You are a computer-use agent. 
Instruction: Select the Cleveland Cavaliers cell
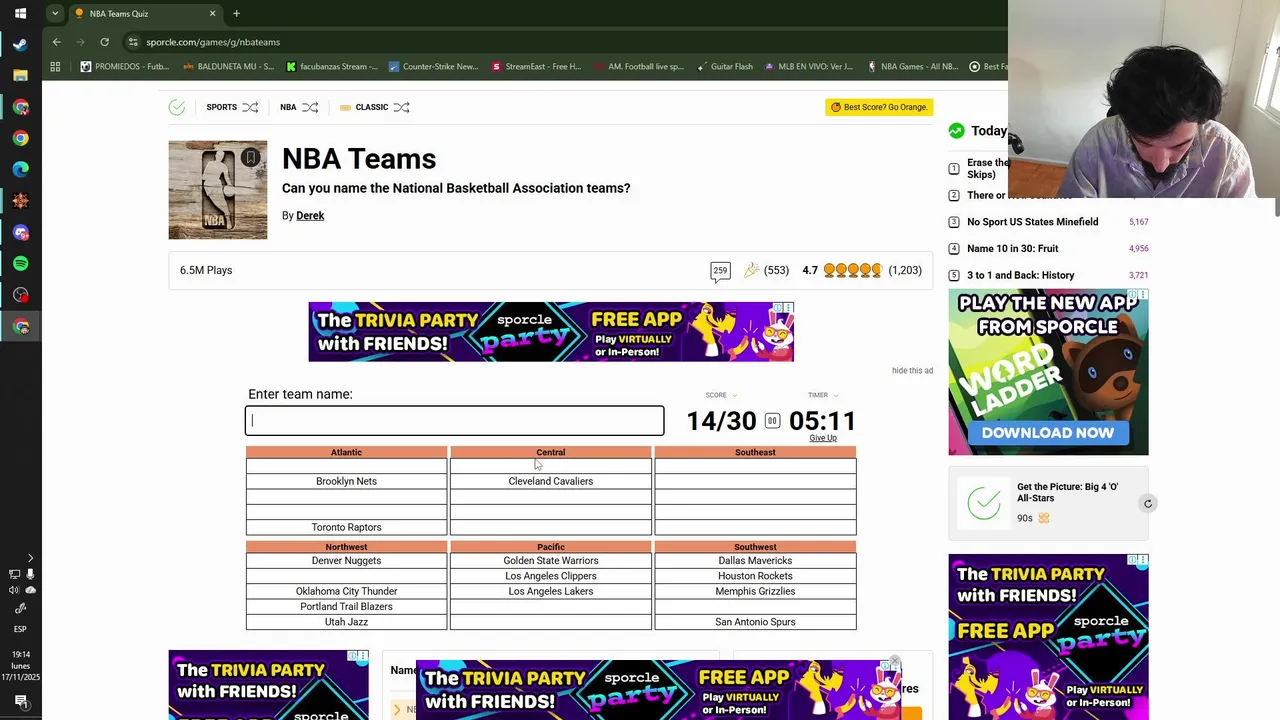pos(550,481)
